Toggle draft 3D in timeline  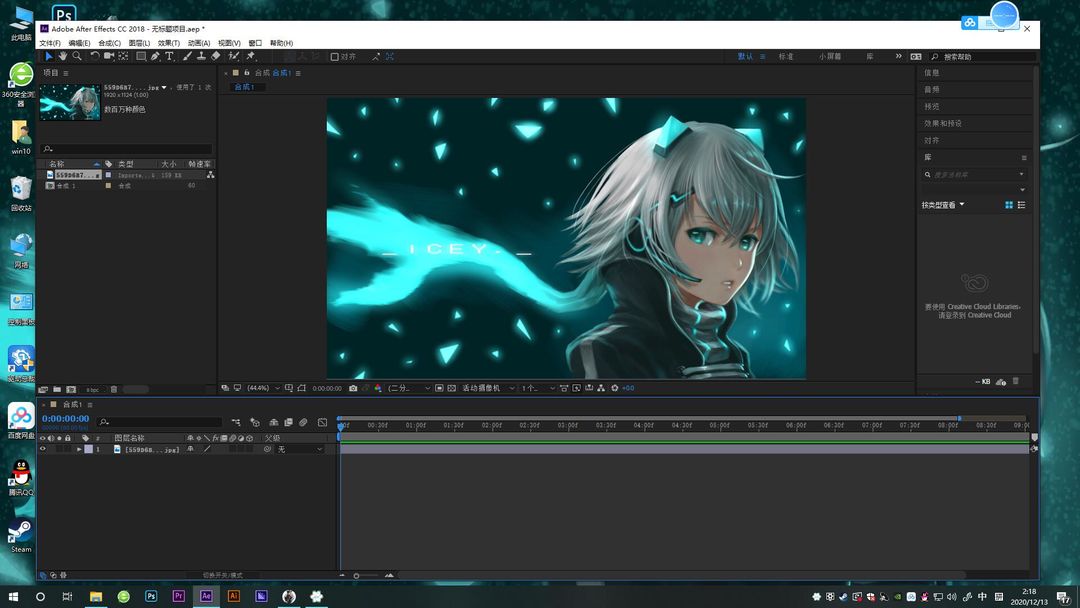tap(255, 422)
